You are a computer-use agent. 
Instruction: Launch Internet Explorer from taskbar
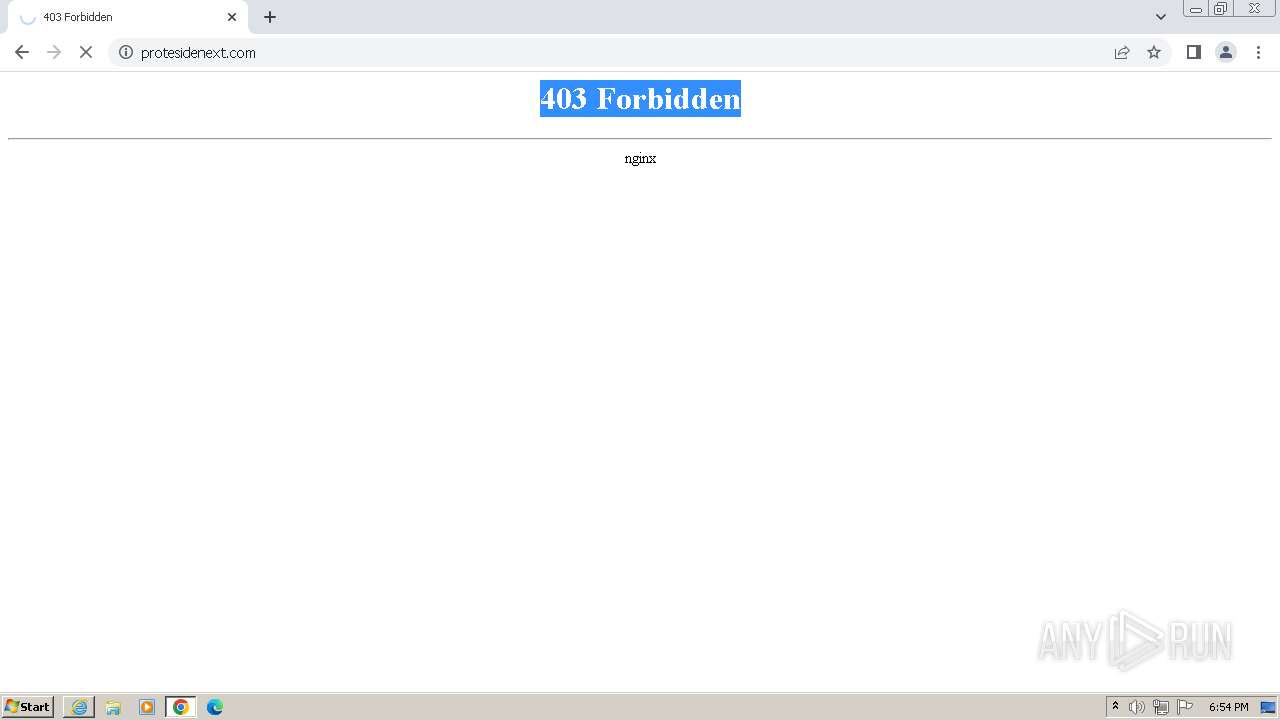pyautogui.click(x=79, y=707)
